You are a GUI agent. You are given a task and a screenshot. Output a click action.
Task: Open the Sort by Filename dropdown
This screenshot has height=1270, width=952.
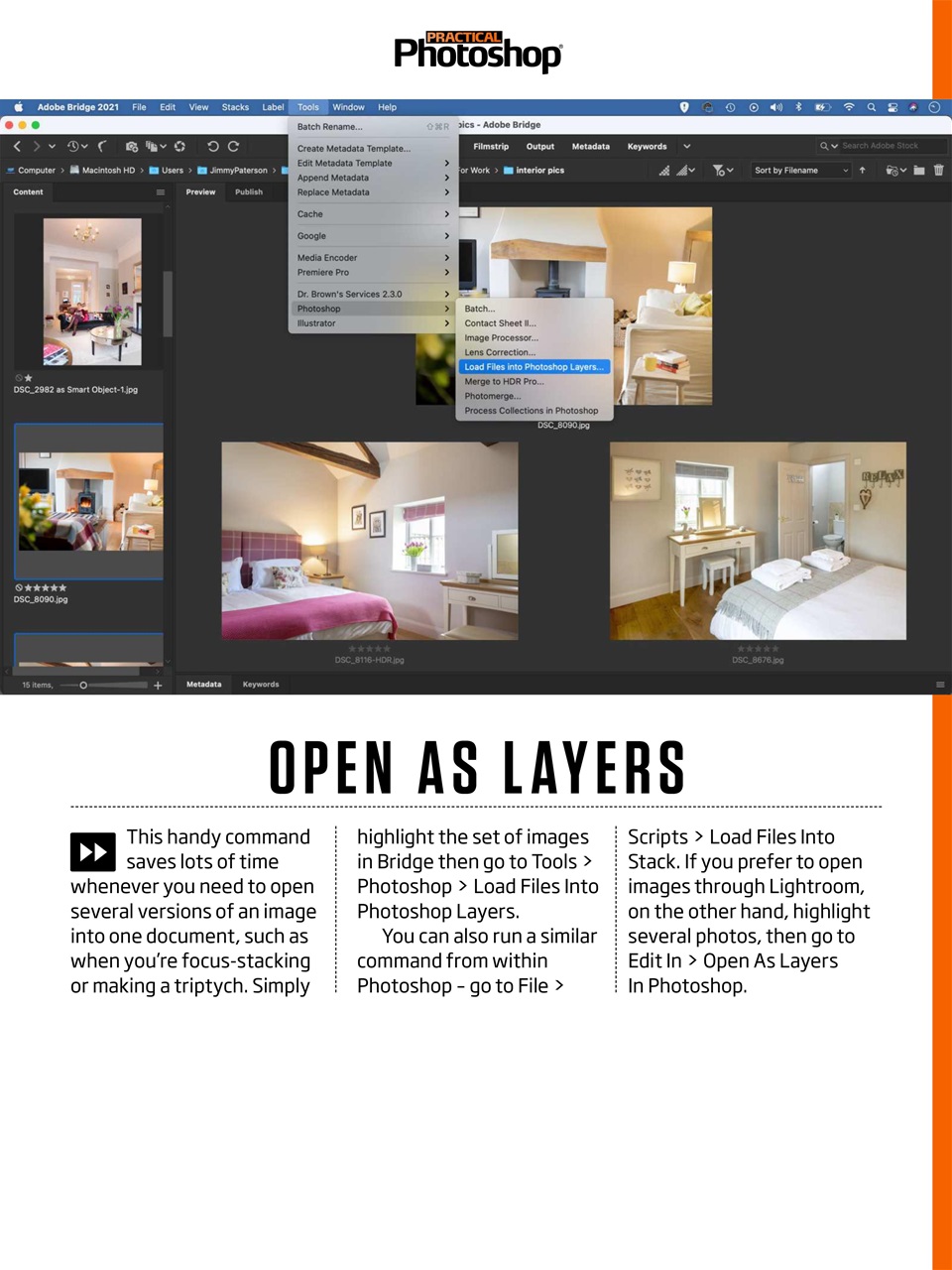tap(799, 171)
